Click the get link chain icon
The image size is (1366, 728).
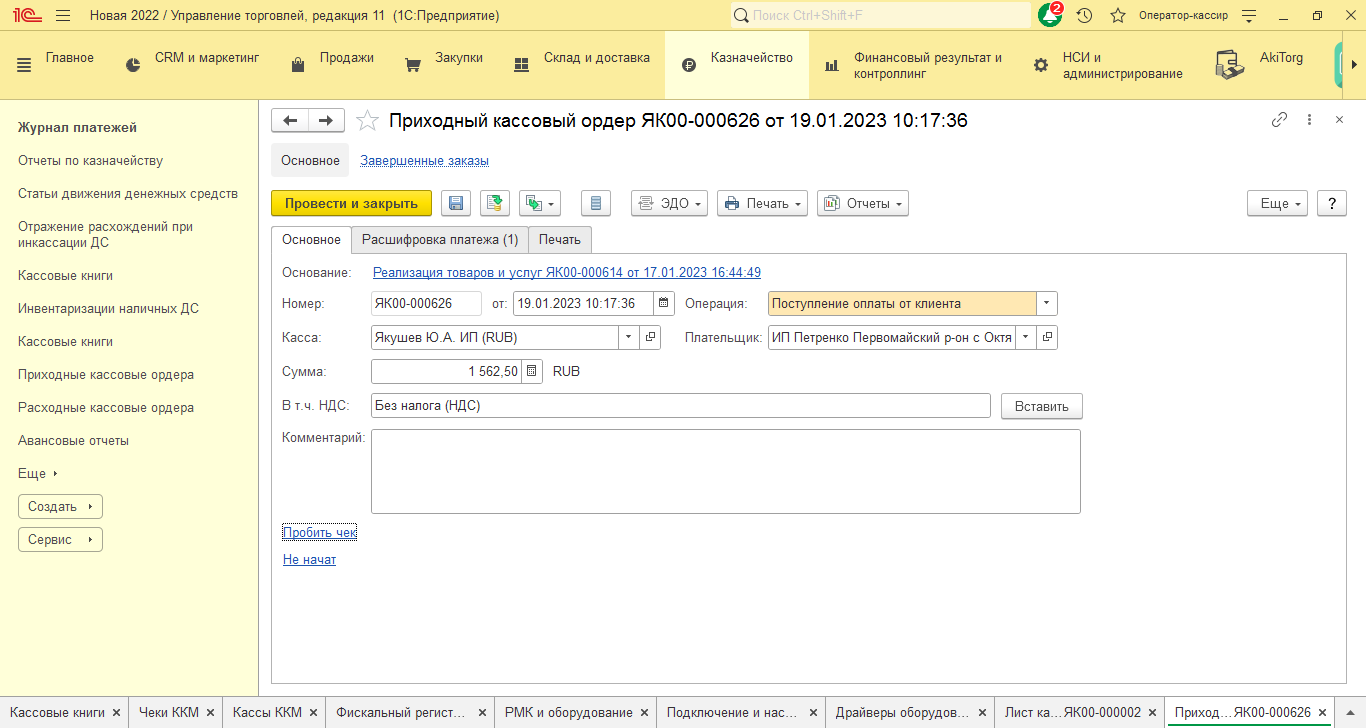pos(1279,120)
